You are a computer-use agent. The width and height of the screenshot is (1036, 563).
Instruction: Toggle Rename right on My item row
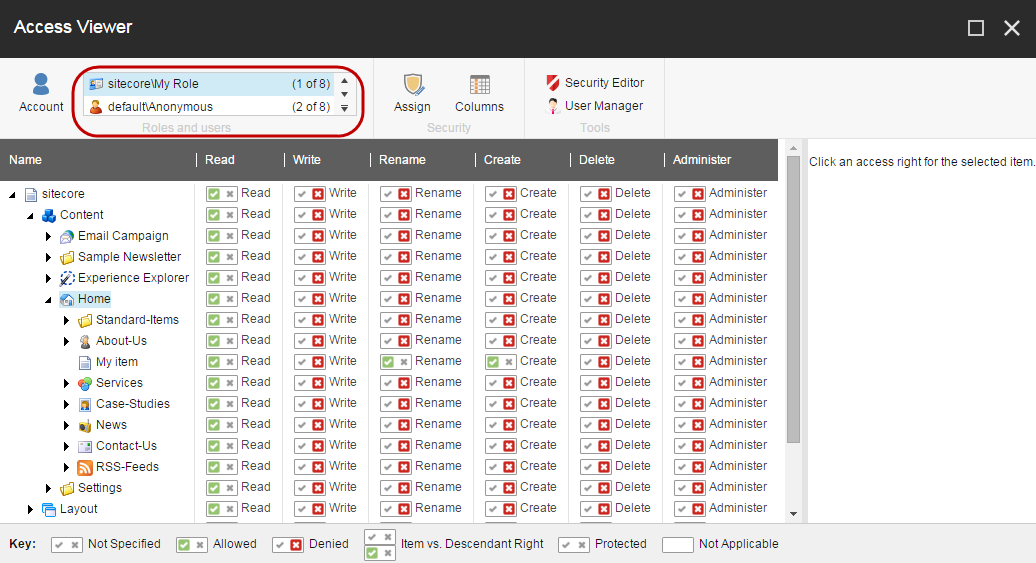pos(395,362)
